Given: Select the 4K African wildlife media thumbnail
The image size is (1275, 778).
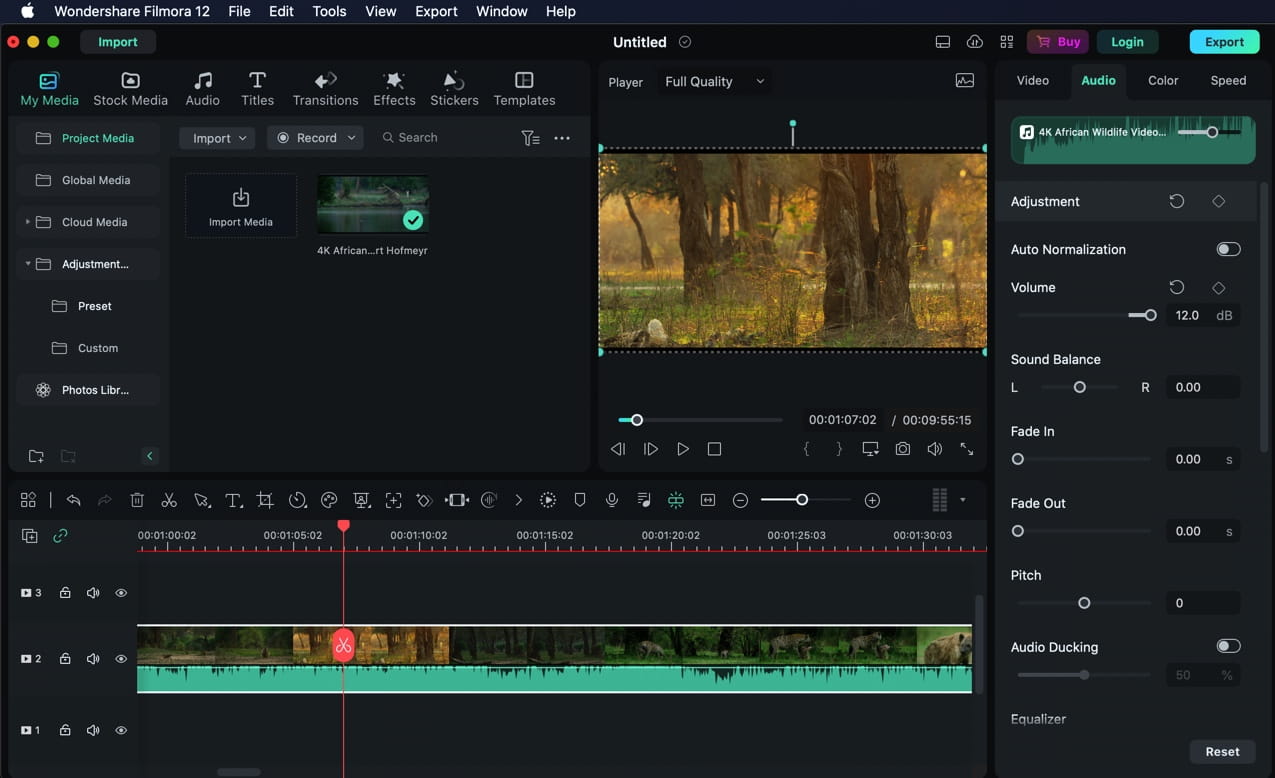Looking at the screenshot, I should (372, 205).
